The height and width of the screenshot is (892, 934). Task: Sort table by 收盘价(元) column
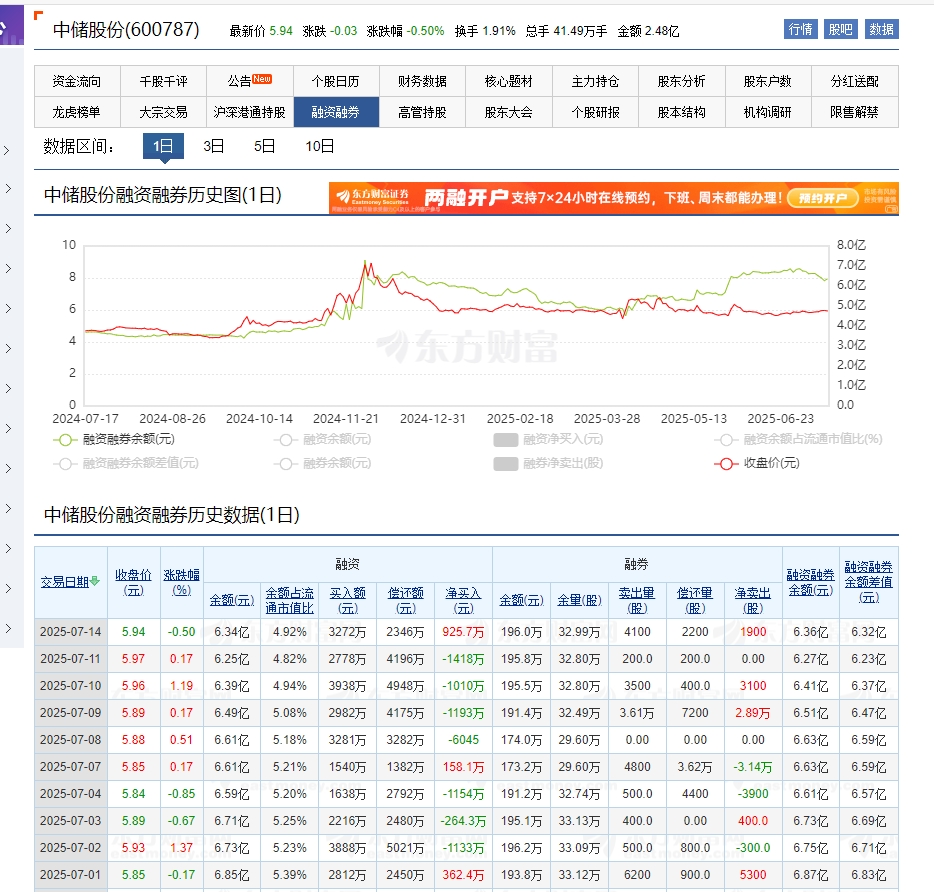pyautogui.click(x=133, y=582)
